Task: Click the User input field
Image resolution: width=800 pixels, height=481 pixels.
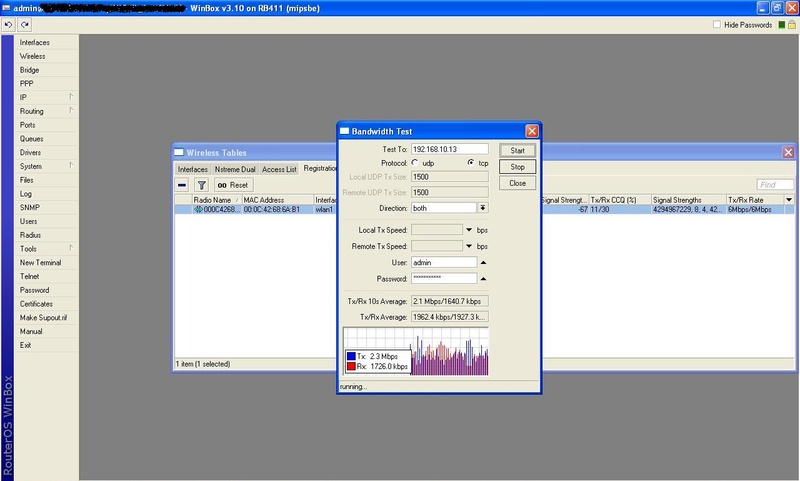Action: point(444,263)
